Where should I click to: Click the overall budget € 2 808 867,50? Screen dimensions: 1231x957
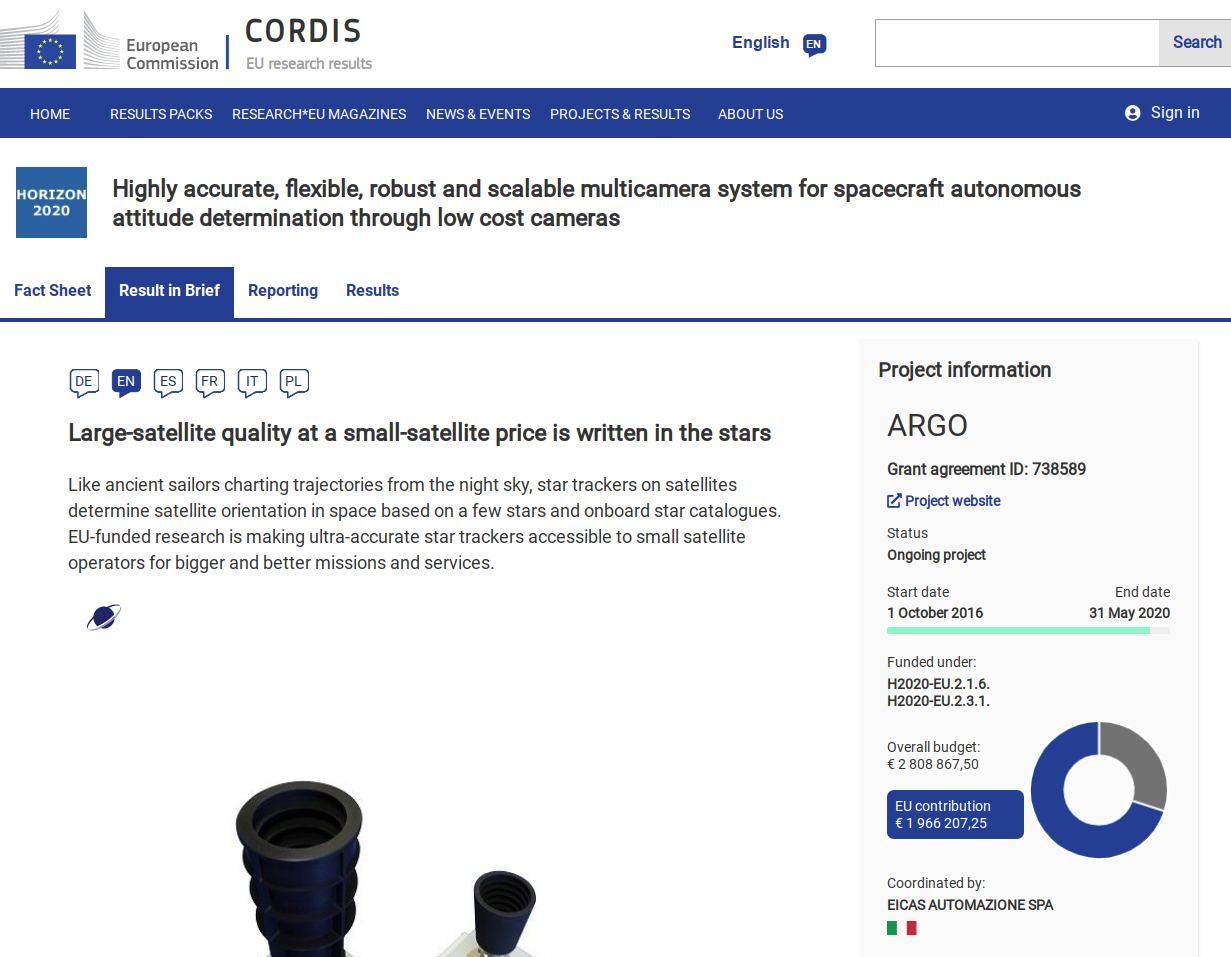tap(933, 765)
